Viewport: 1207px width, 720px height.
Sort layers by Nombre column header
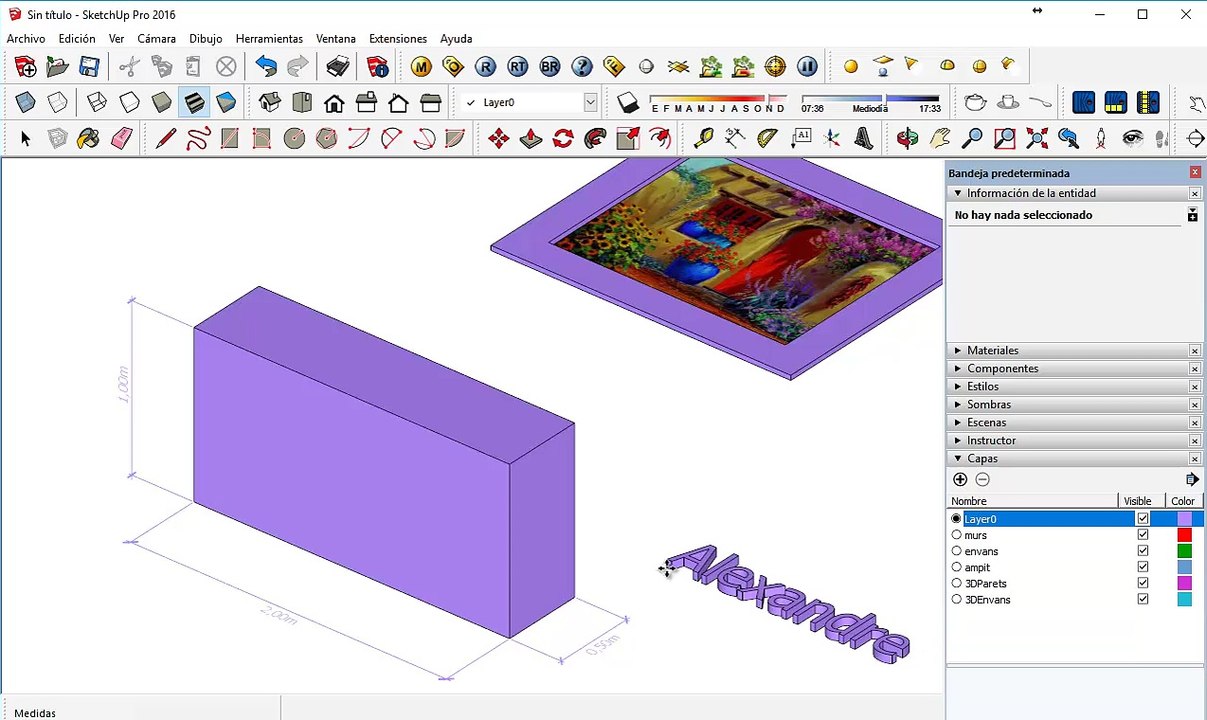[x=1032, y=501]
